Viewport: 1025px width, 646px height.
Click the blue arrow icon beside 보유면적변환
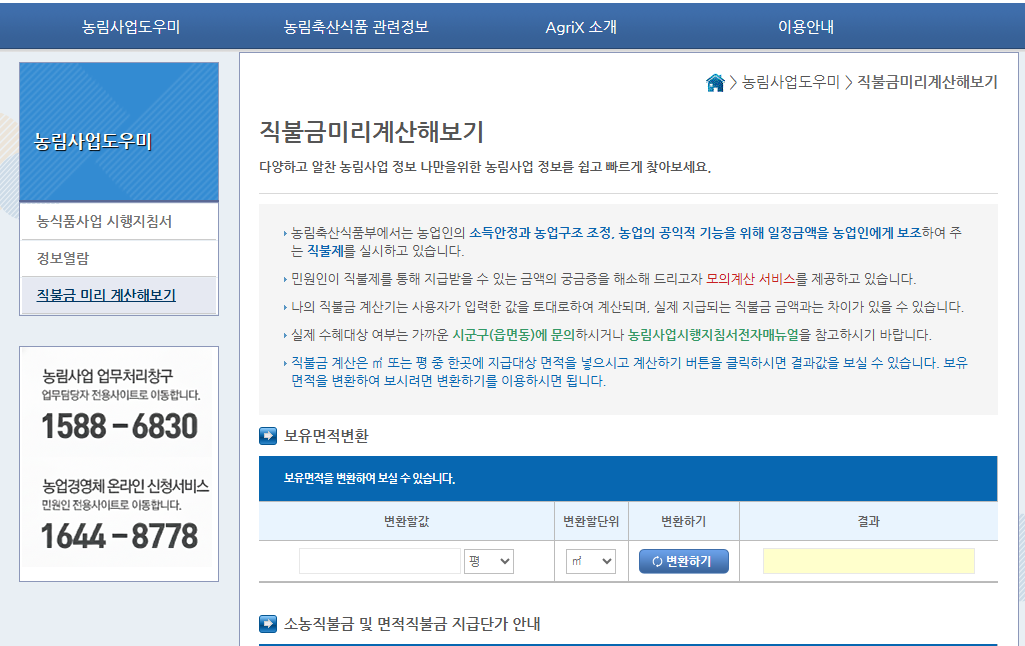point(264,434)
